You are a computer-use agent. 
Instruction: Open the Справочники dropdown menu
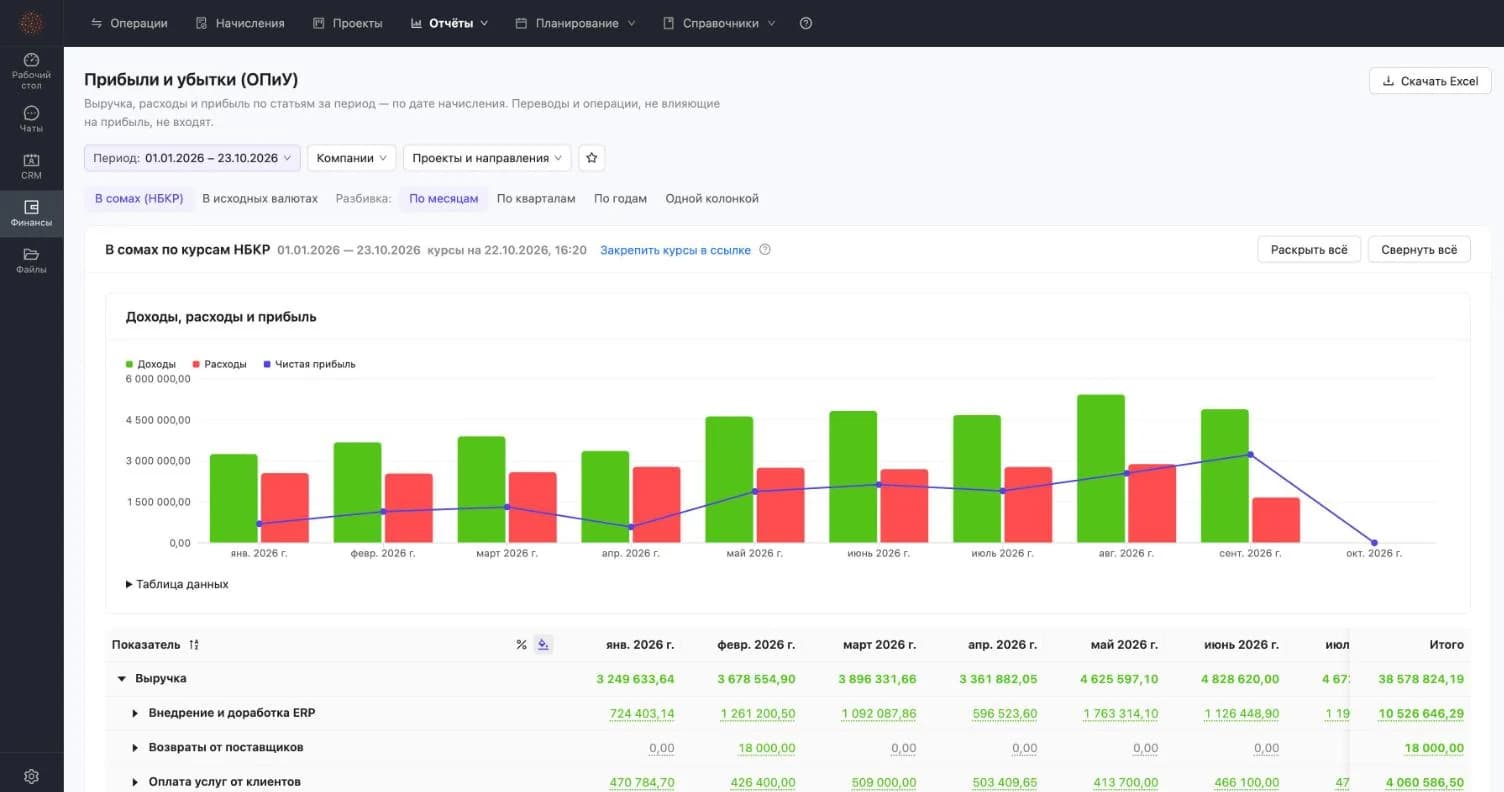tap(719, 23)
